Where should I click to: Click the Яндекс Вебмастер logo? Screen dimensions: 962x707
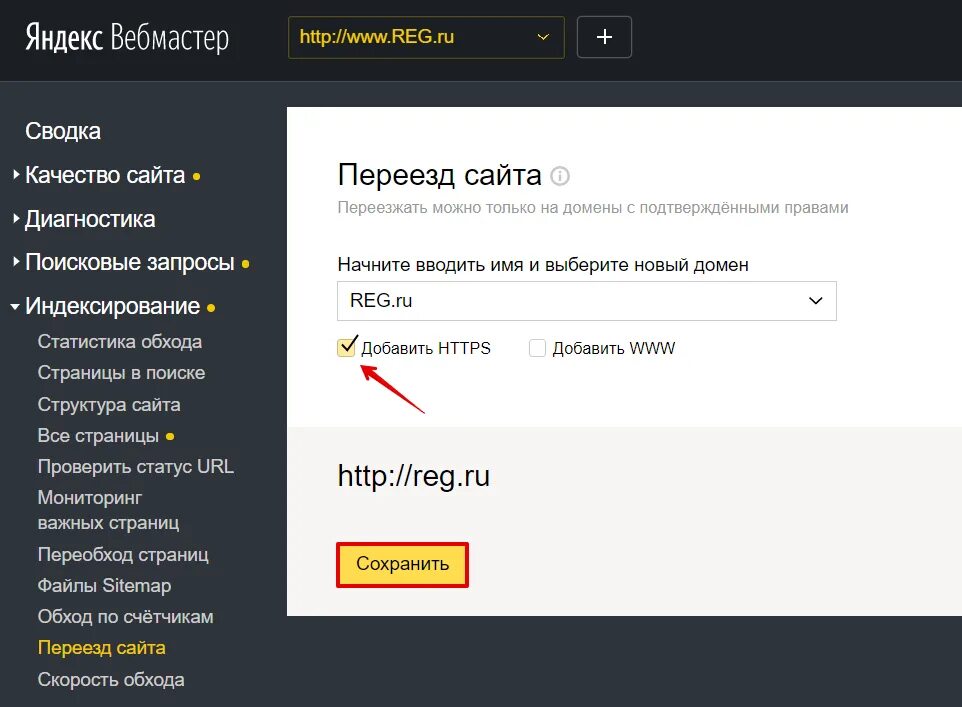pos(127,38)
